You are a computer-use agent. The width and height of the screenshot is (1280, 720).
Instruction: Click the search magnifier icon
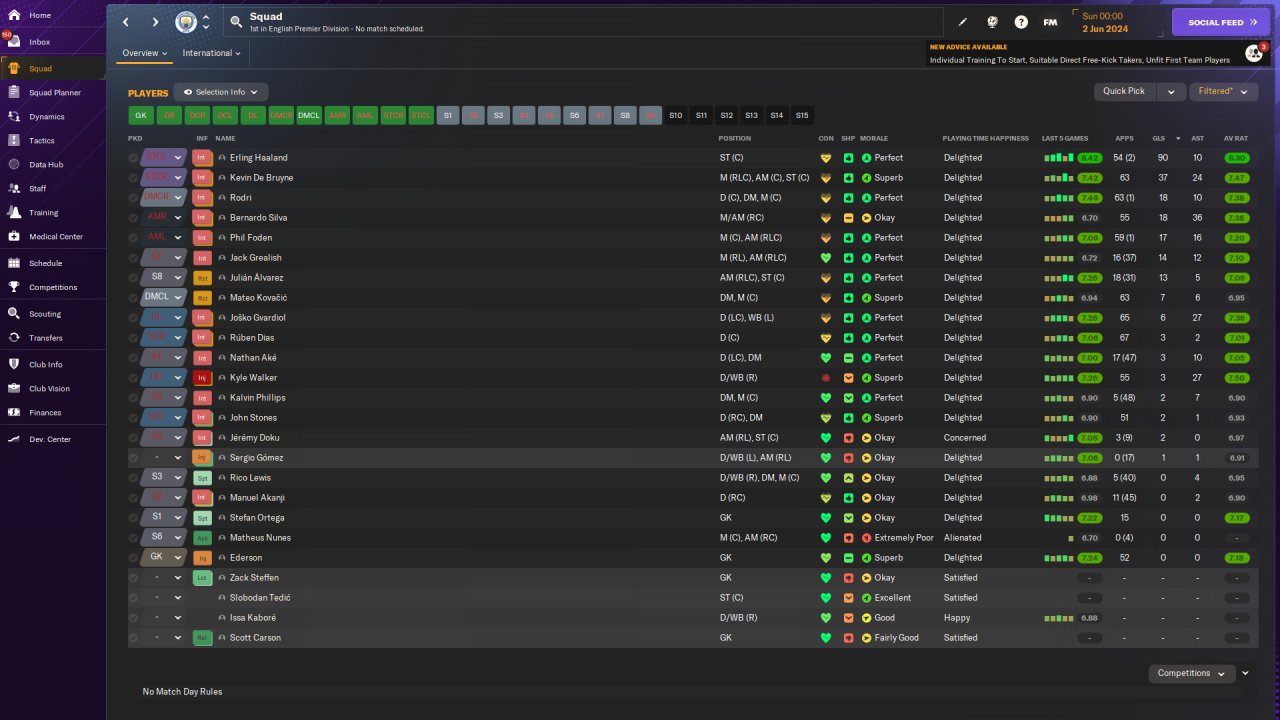point(236,21)
